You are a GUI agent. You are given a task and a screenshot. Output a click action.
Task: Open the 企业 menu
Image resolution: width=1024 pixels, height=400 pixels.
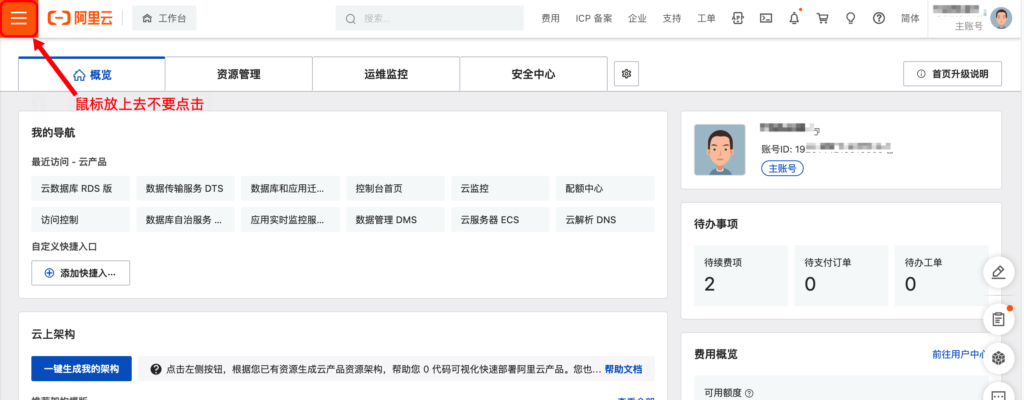637,18
